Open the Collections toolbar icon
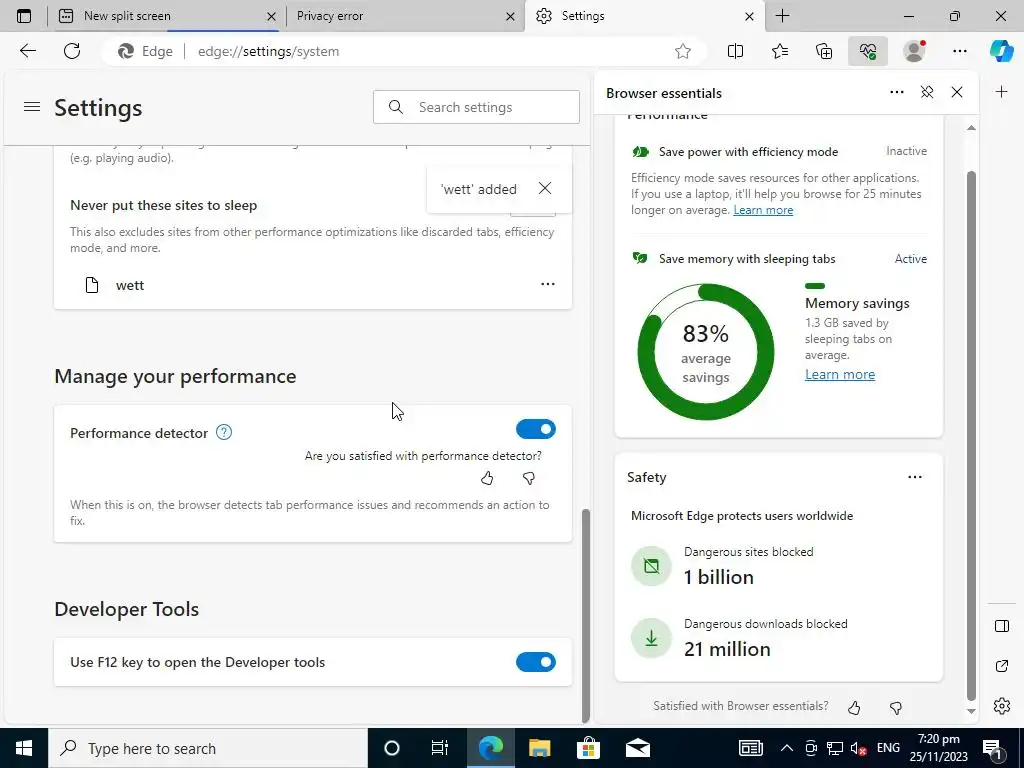 pyautogui.click(x=824, y=51)
